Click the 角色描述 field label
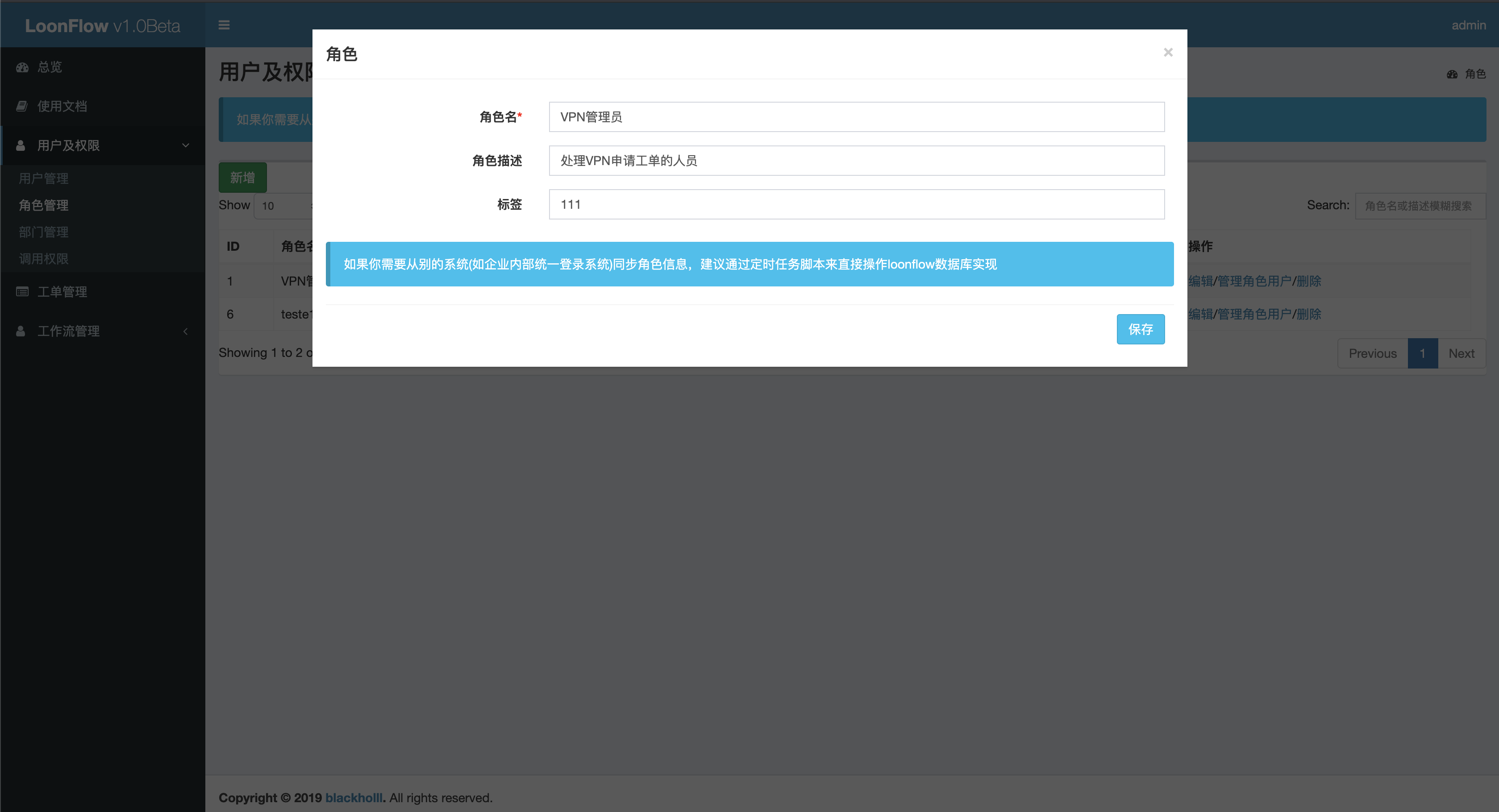 (497, 161)
